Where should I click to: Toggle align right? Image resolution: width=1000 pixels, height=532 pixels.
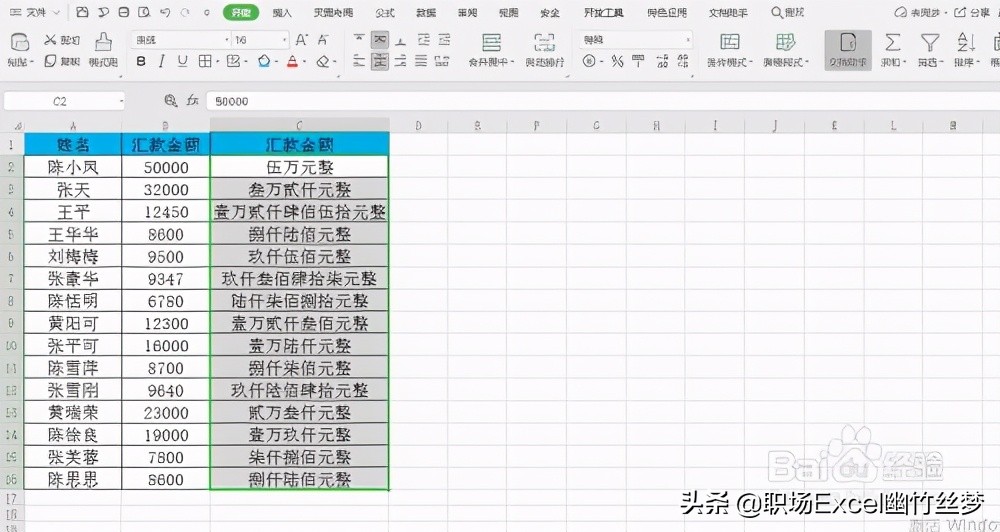401,61
